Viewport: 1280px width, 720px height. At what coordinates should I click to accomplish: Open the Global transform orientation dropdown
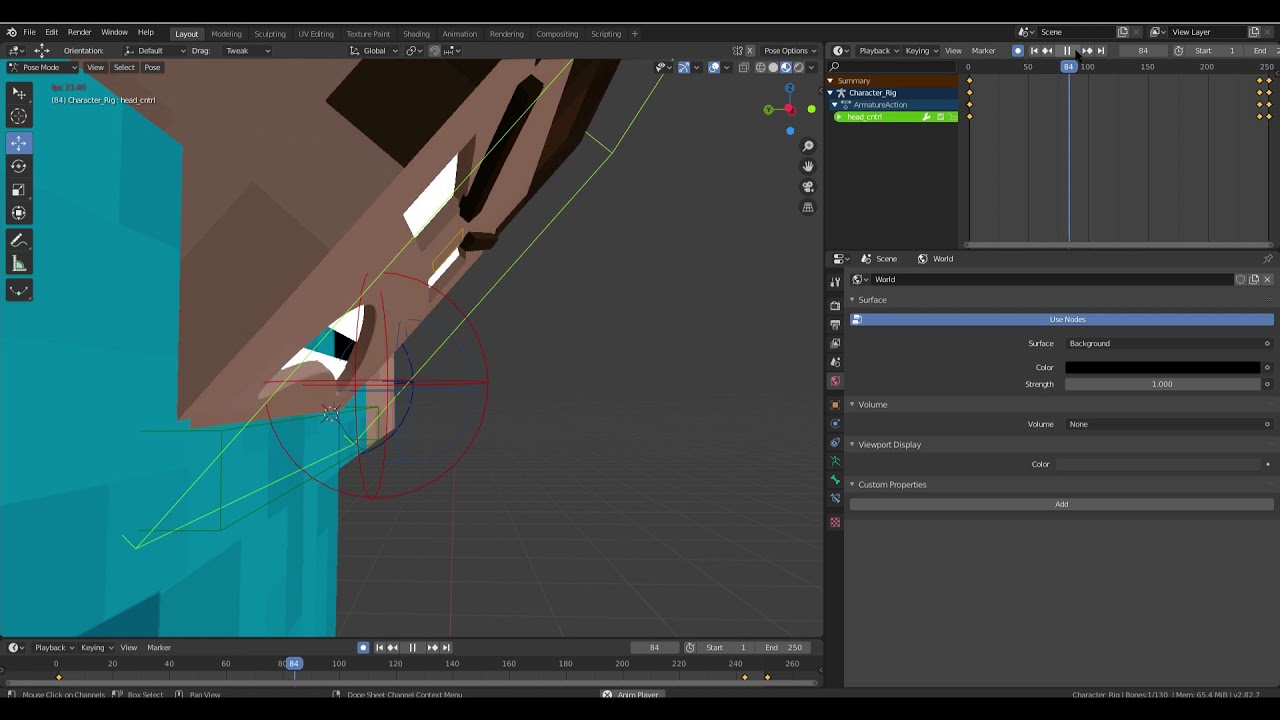(374, 51)
